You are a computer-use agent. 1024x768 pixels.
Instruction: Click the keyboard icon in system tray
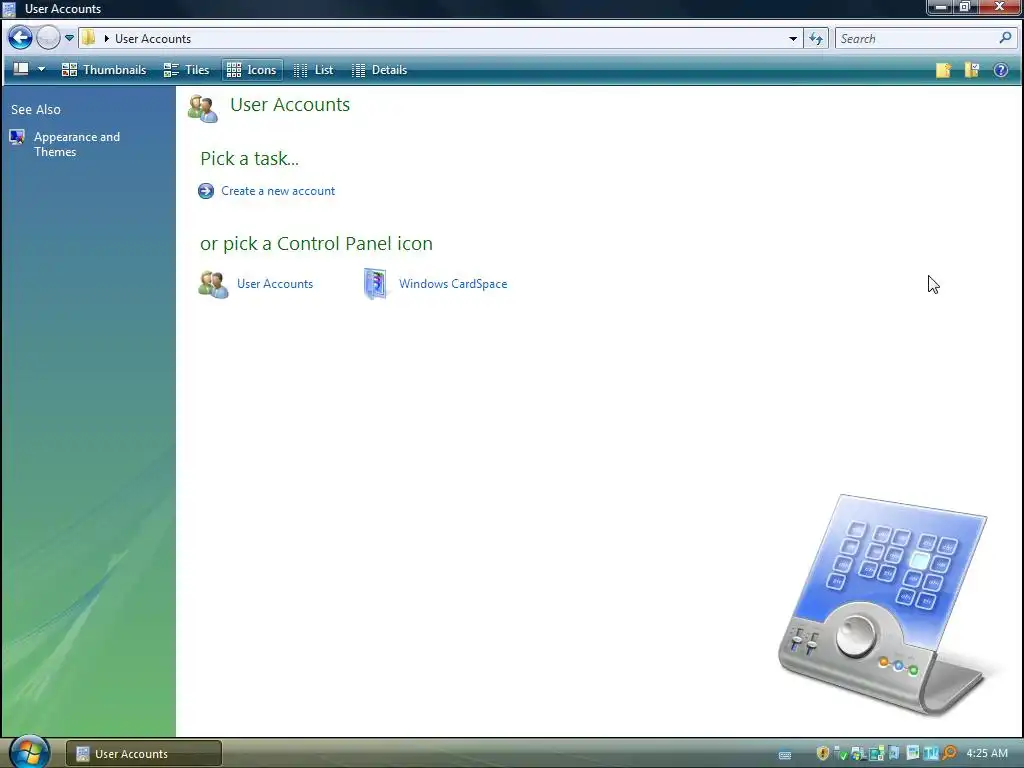click(785, 755)
